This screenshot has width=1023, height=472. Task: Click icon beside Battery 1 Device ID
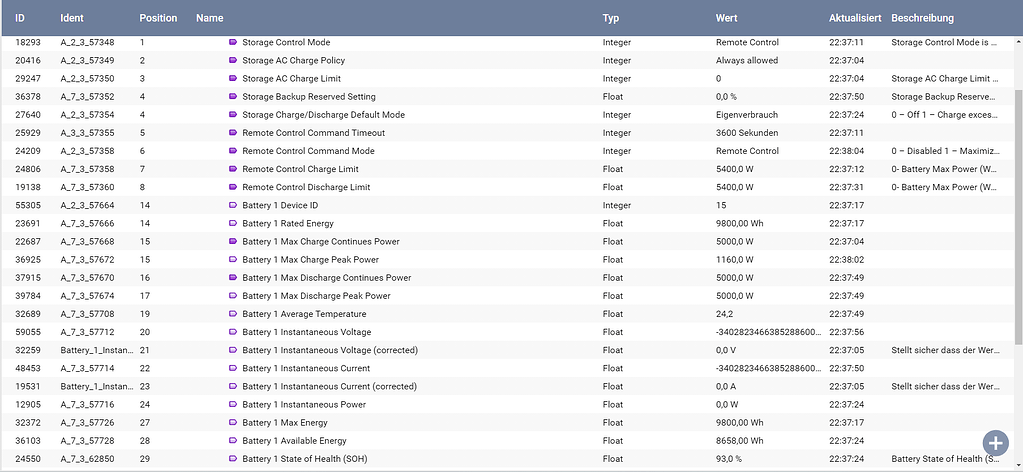point(233,206)
